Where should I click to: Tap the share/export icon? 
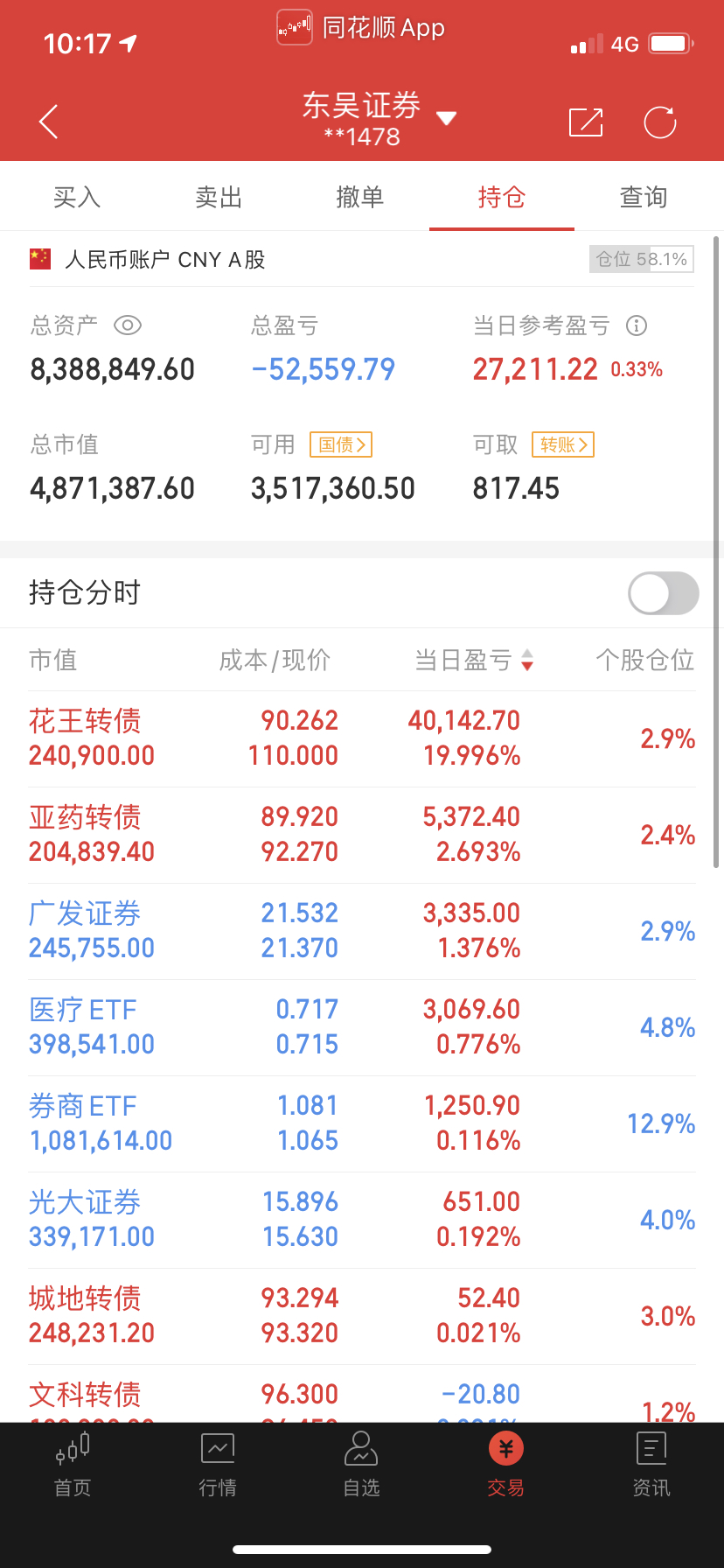click(x=585, y=122)
